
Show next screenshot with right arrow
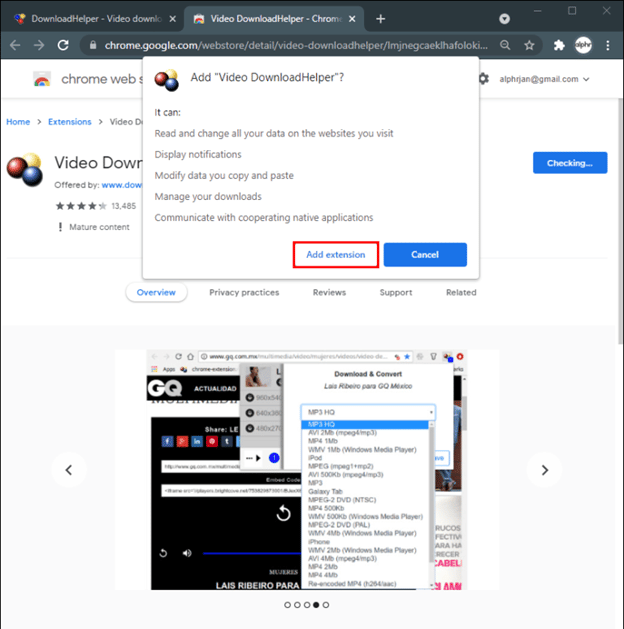(544, 469)
